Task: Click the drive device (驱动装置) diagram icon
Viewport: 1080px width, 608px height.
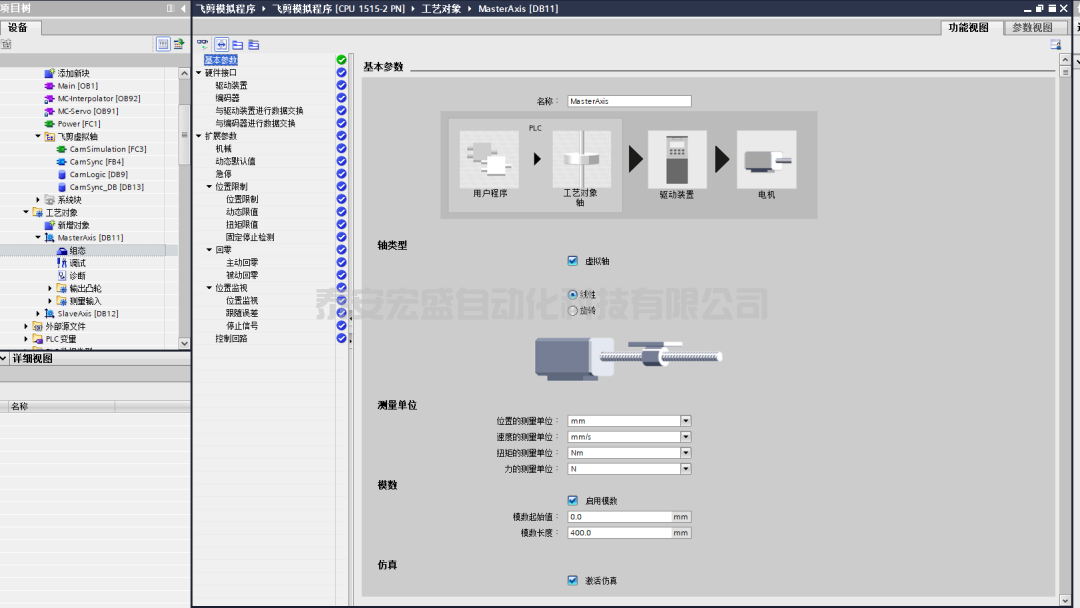Action: click(x=677, y=159)
